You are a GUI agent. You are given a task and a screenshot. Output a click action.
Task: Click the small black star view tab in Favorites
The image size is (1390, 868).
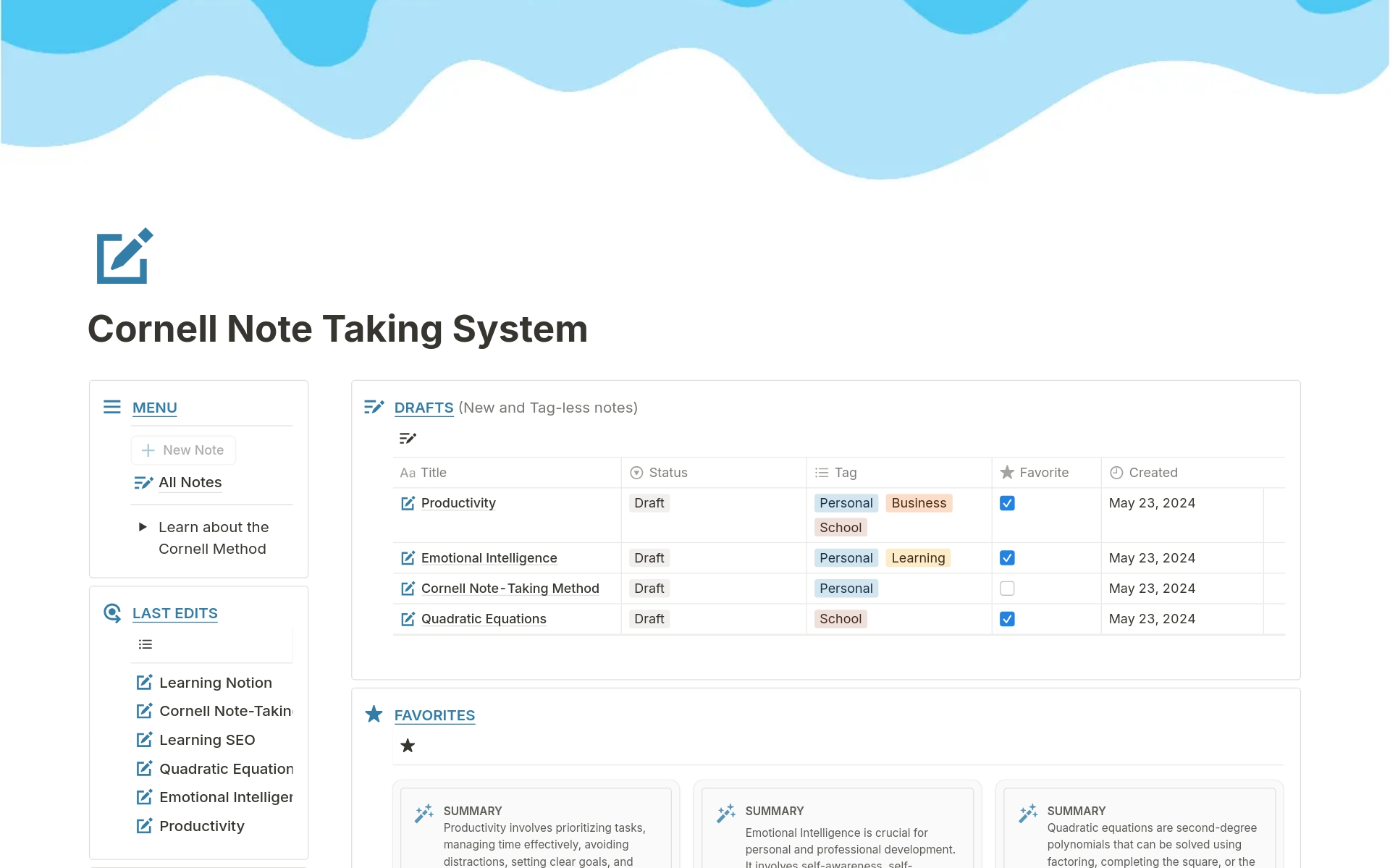coord(408,746)
